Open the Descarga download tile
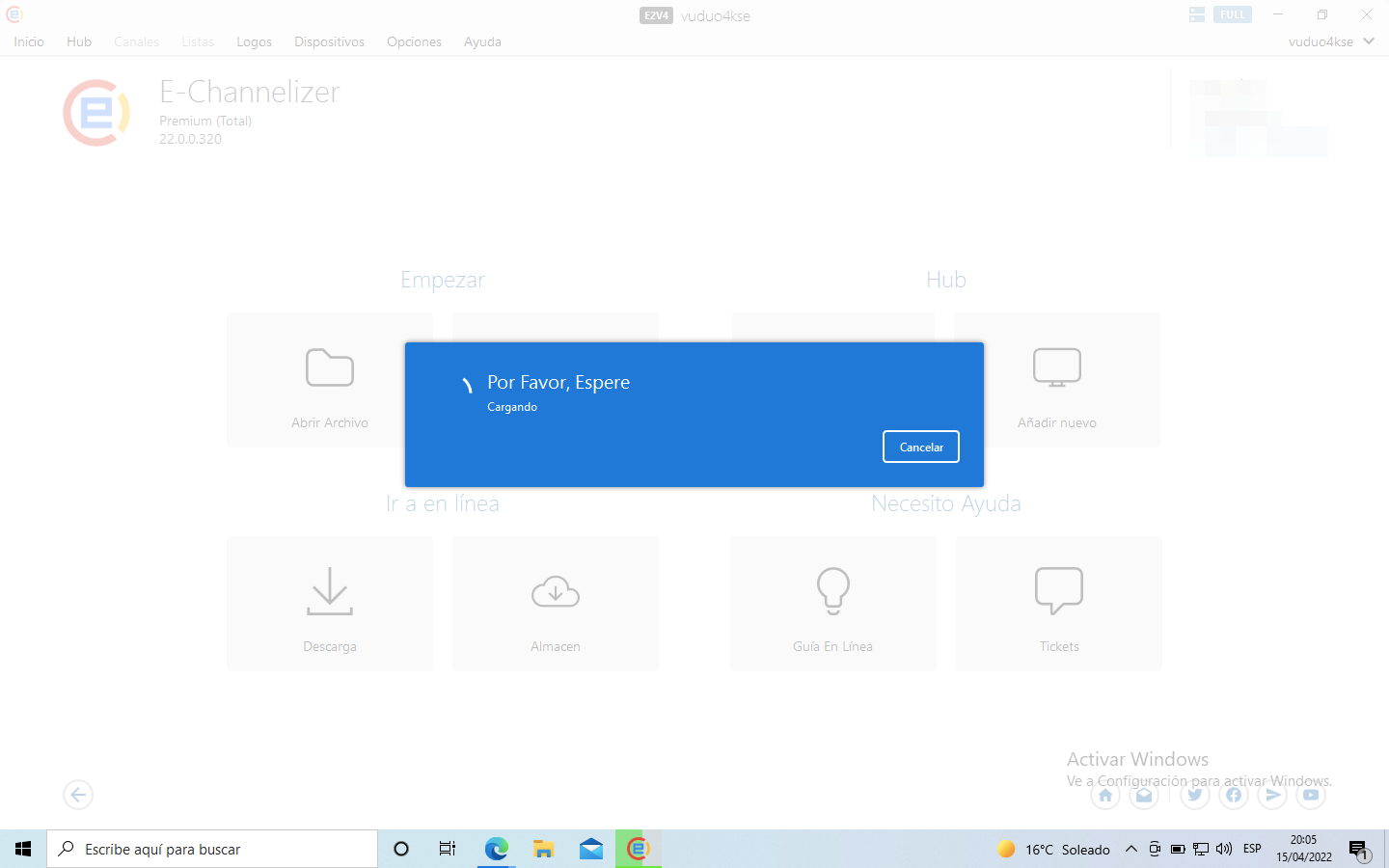Screen dimensions: 1389x868 click(329, 604)
